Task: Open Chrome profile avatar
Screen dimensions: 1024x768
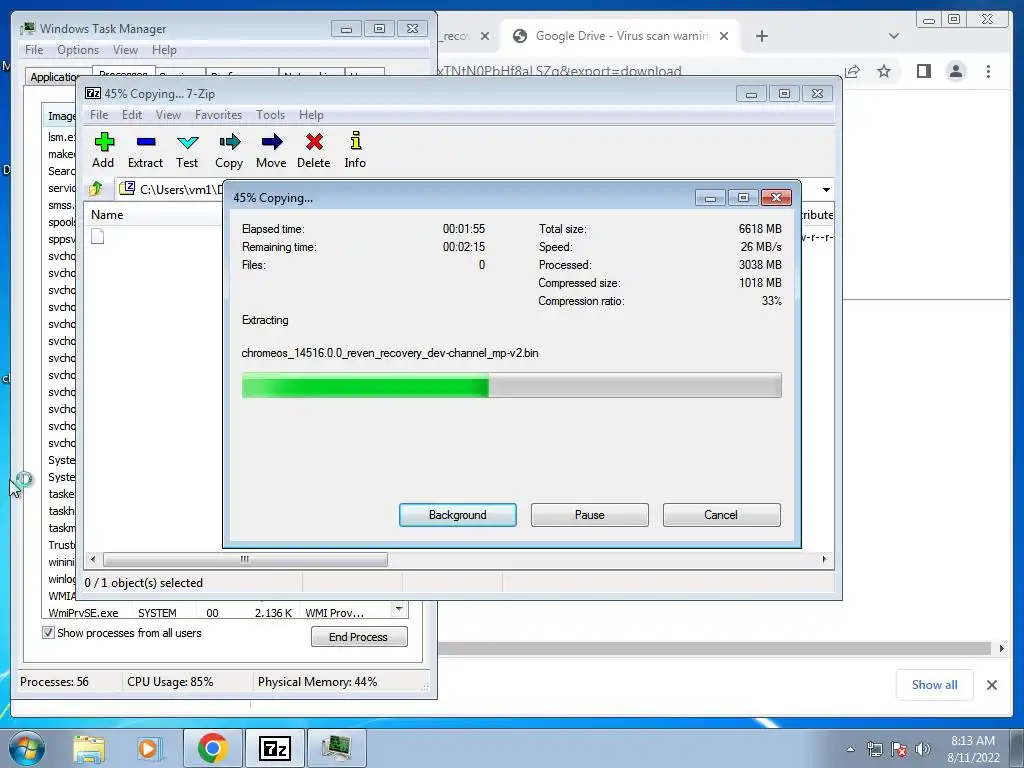Action: pyautogui.click(x=956, y=71)
